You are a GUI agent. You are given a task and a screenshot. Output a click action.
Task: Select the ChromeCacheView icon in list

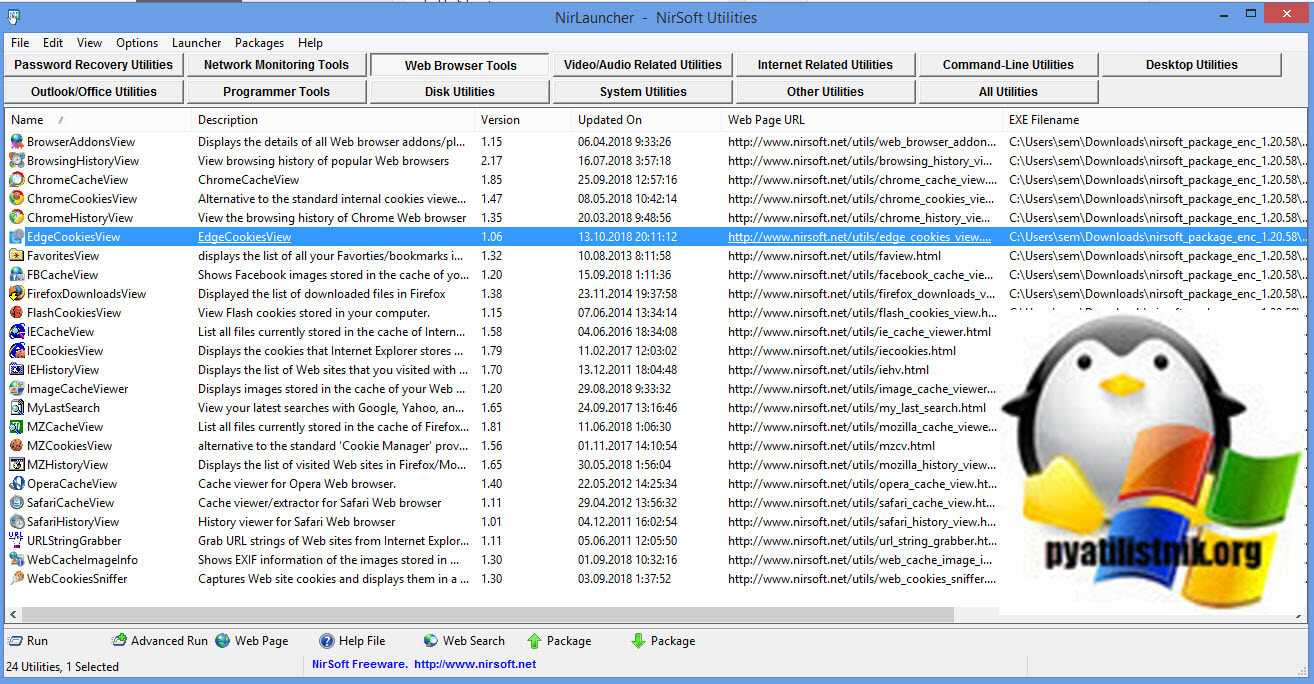(x=17, y=180)
